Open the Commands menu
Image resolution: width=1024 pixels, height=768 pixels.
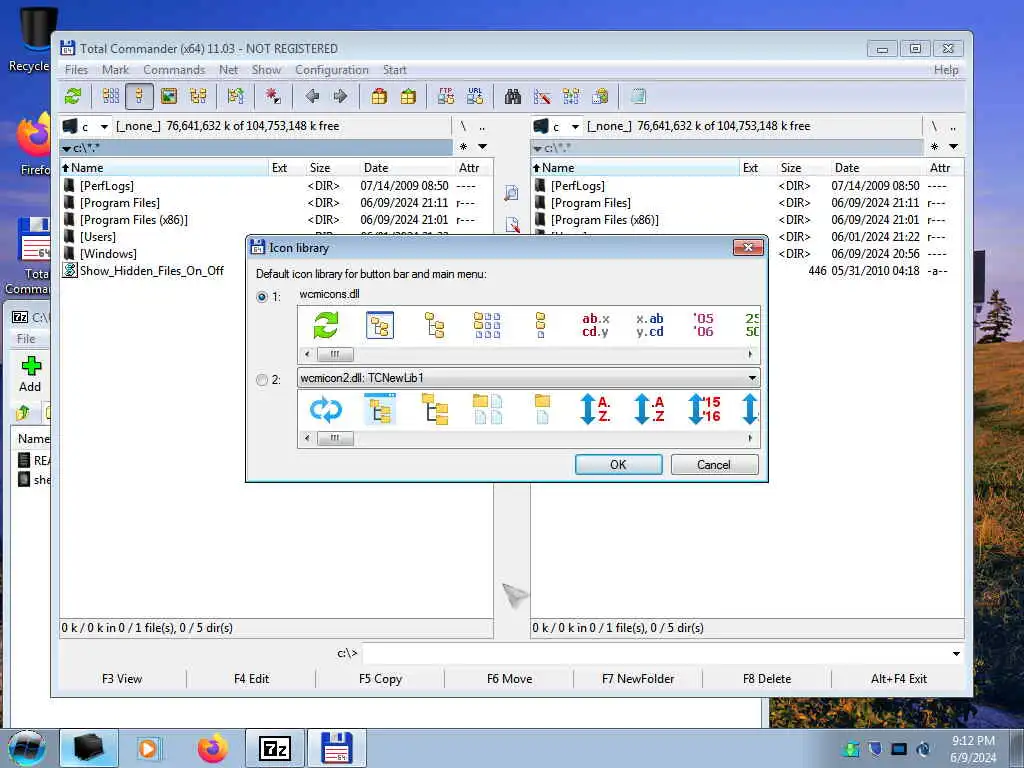[x=174, y=70]
